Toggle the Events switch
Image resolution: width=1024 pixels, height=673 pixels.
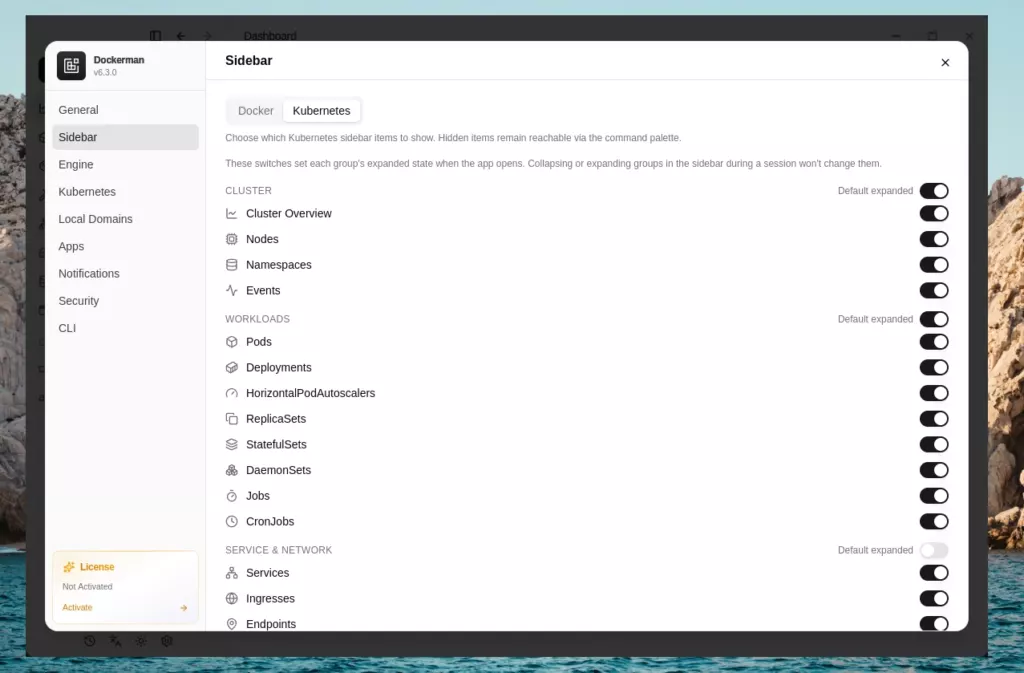934,290
